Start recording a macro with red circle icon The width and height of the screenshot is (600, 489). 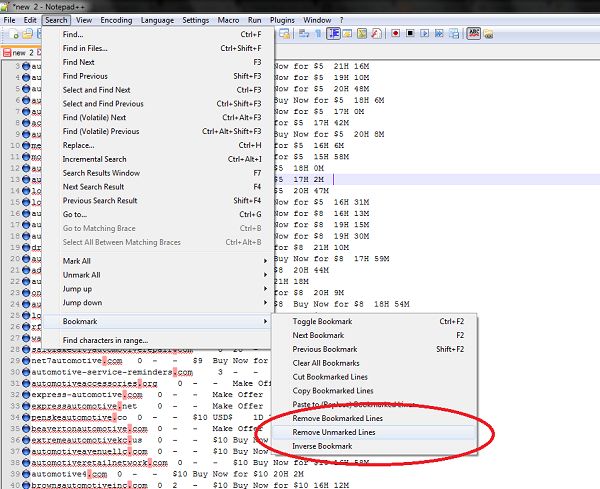point(396,33)
